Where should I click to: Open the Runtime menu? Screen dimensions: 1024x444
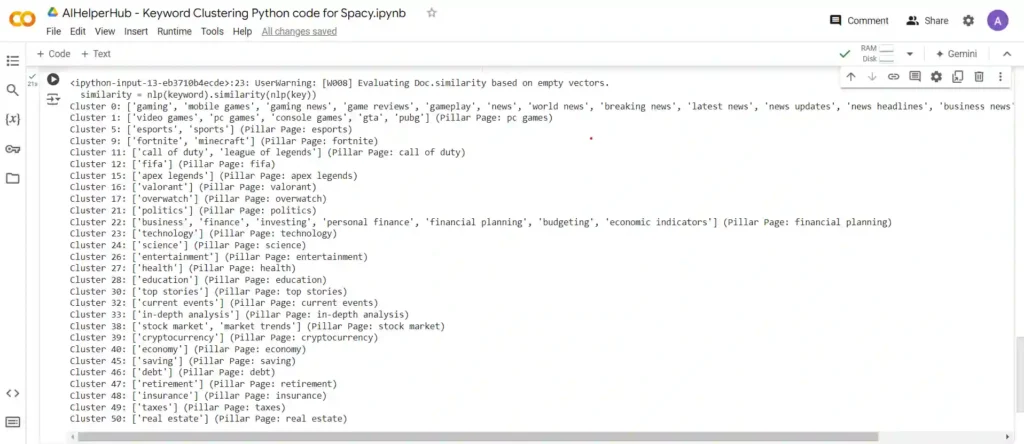click(x=174, y=31)
